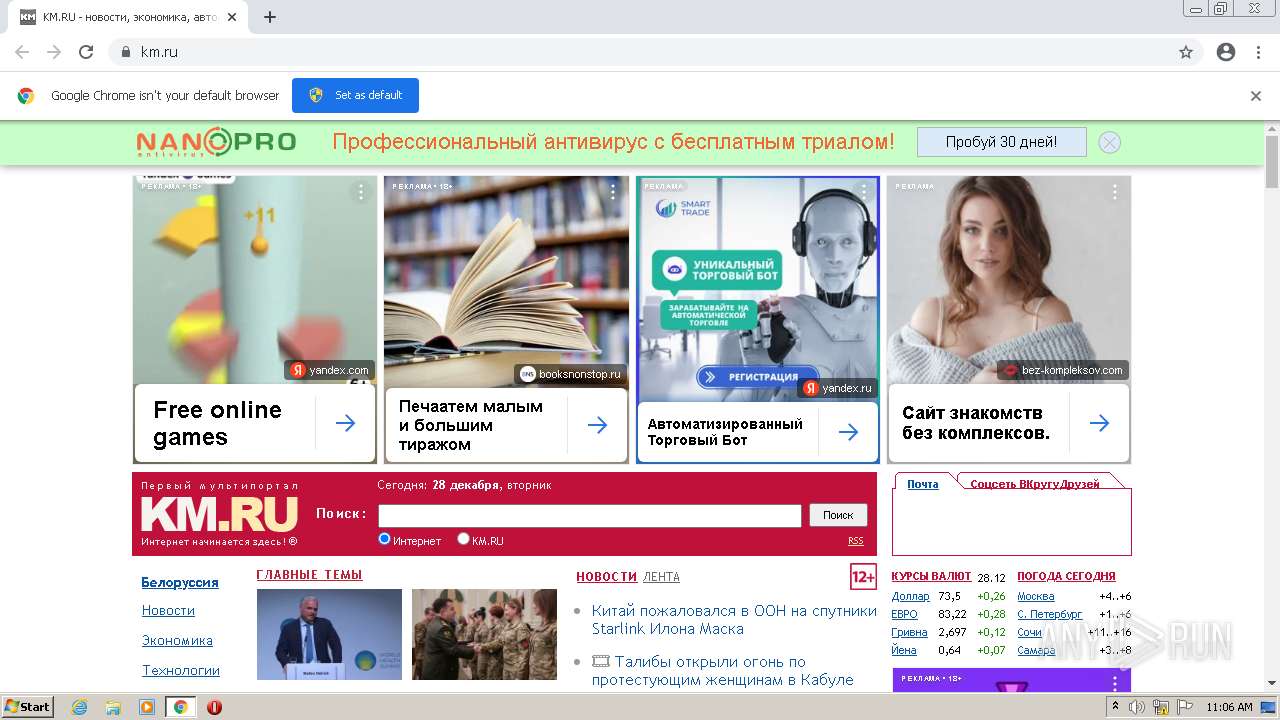Image resolution: width=1280 pixels, height=720 pixels.
Task: Click the ЕВРО currency link
Action: point(904,614)
